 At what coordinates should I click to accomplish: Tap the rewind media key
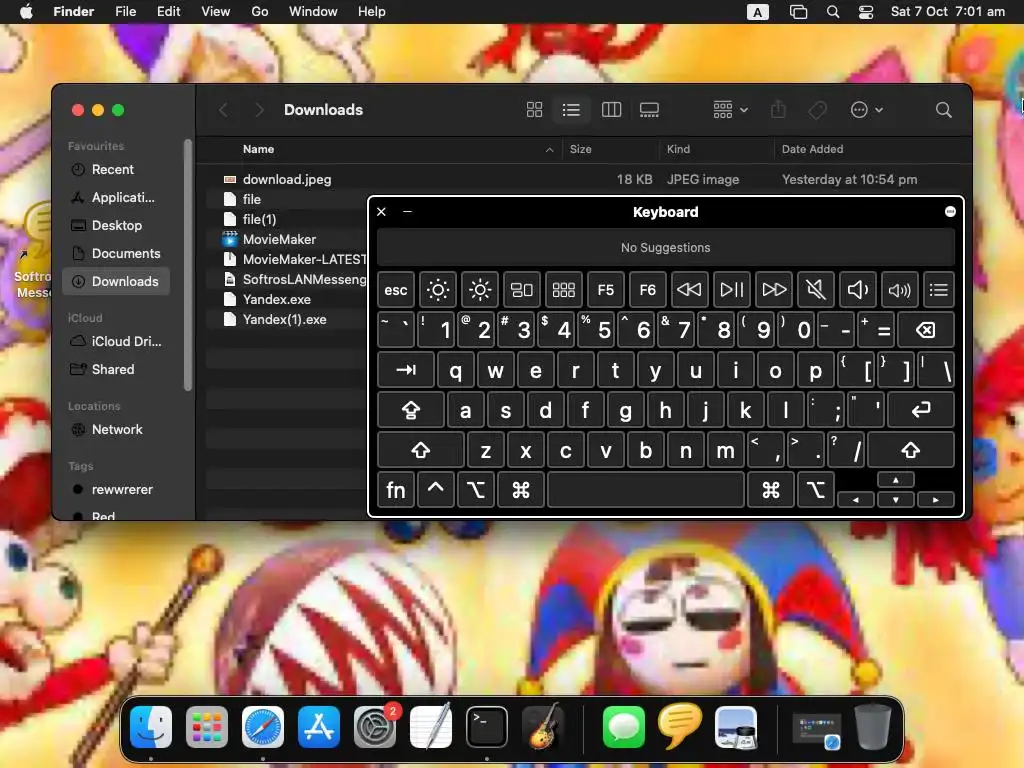pos(689,290)
